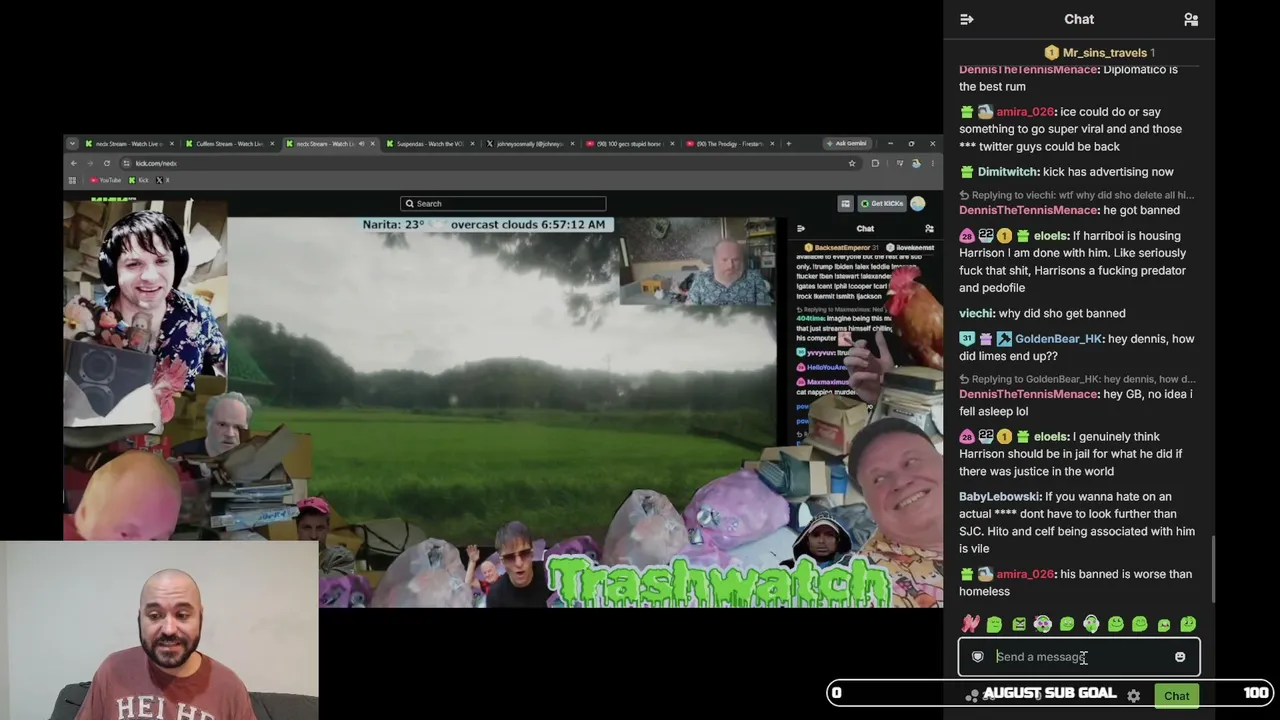The height and width of the screenshot is (720, 1280).
Task: Open chat settings gear beside Chat button
Action: pos(1133,696)
